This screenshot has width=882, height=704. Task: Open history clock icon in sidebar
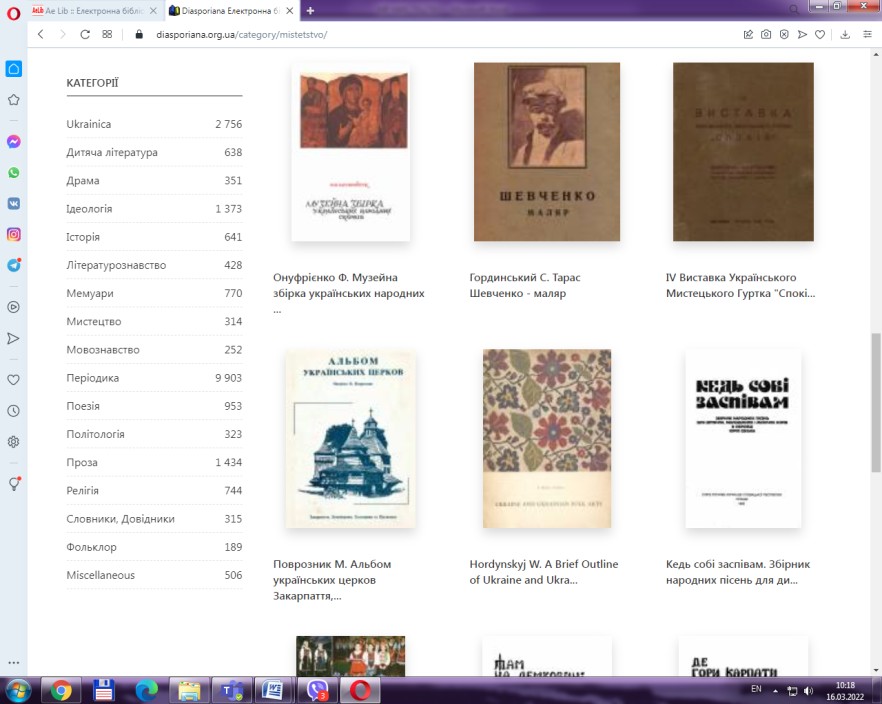click(x=14, y=411)
